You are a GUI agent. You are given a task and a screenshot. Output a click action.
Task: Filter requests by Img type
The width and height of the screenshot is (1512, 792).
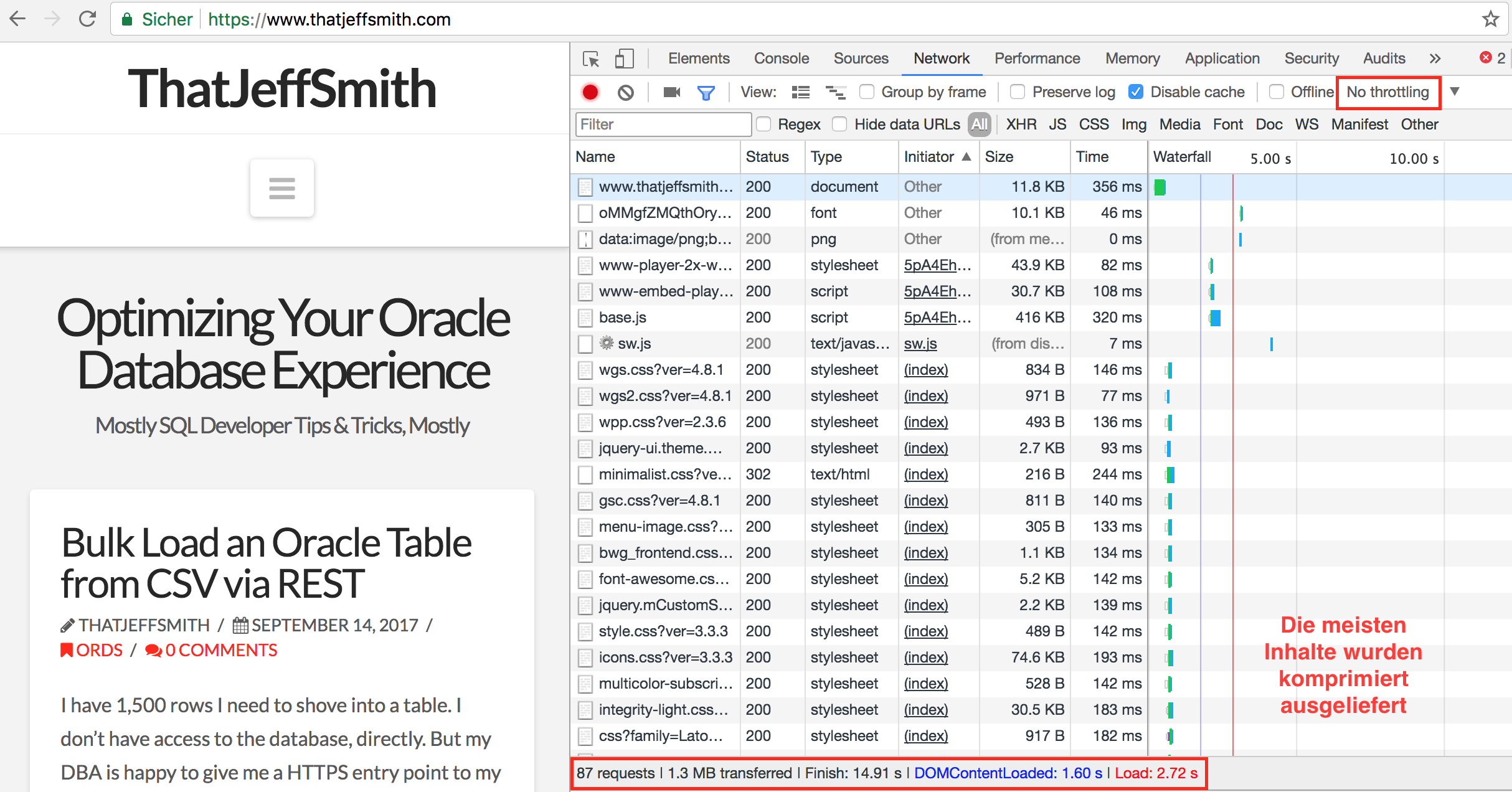tap(1134, 125)
